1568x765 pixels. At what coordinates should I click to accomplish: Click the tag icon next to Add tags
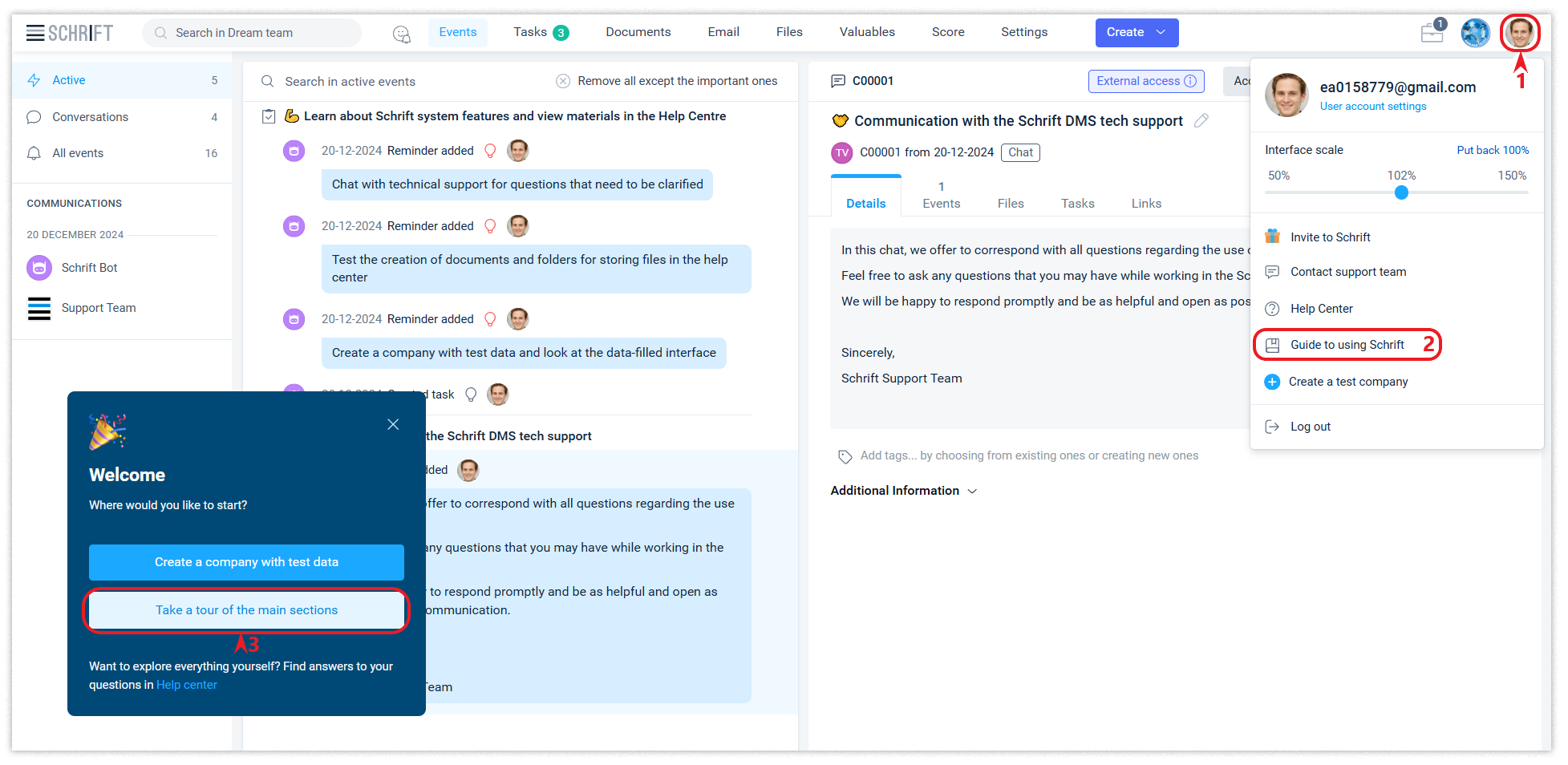coord(845,456)
